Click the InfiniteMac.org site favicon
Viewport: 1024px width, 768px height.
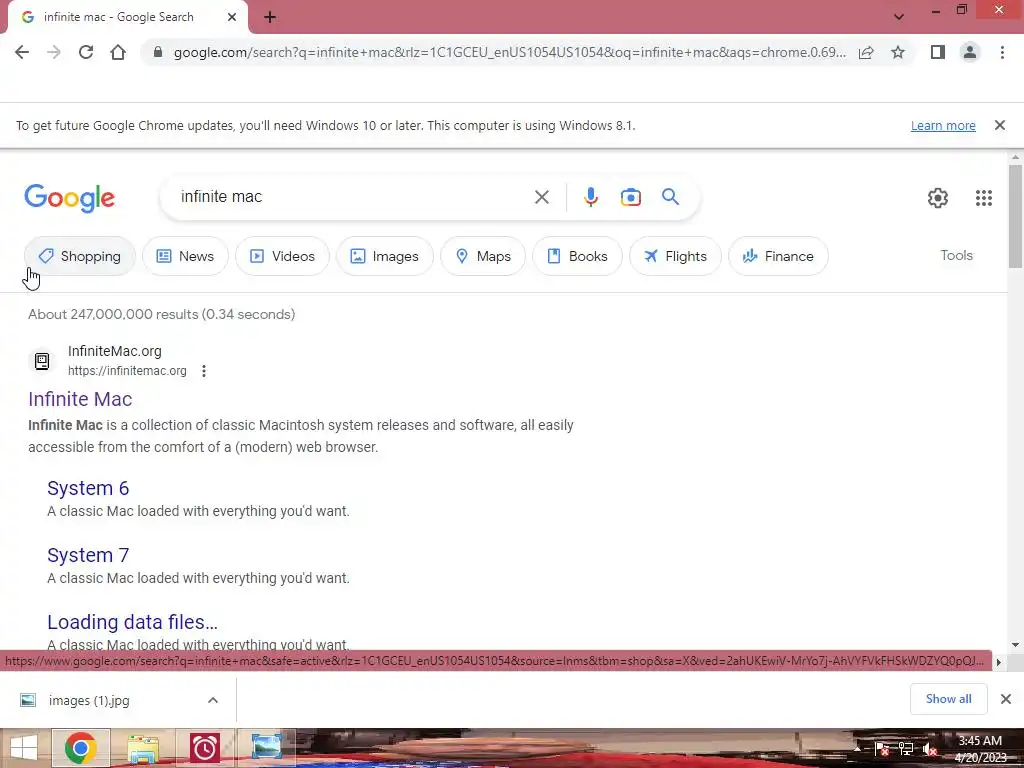pos(42,360)
